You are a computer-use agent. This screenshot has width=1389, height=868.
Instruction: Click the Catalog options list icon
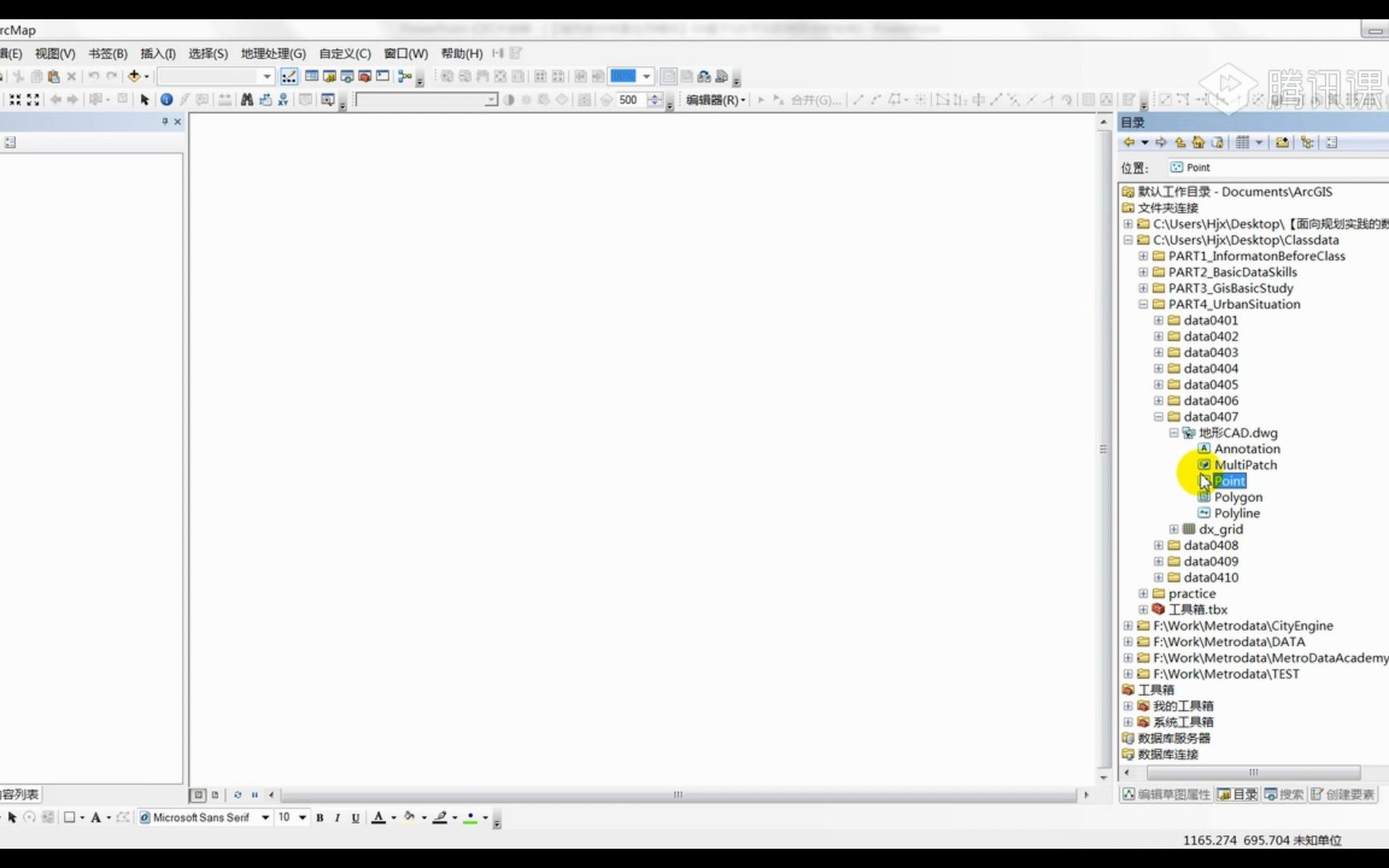pyautogui.click(x=1332, y=142)
